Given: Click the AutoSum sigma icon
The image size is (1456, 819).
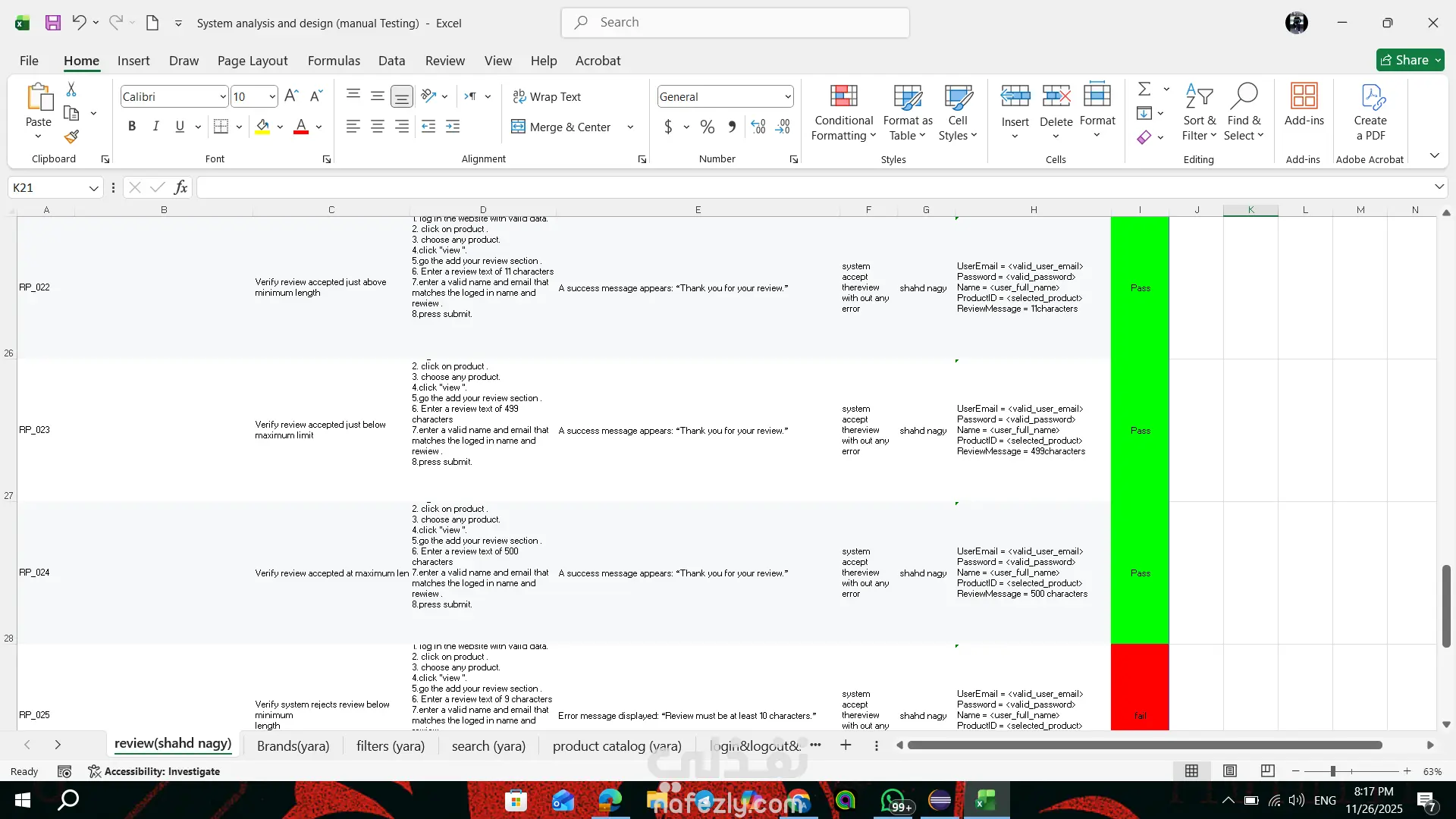Looking at the screenshot, I should (x=1144, y=89).
